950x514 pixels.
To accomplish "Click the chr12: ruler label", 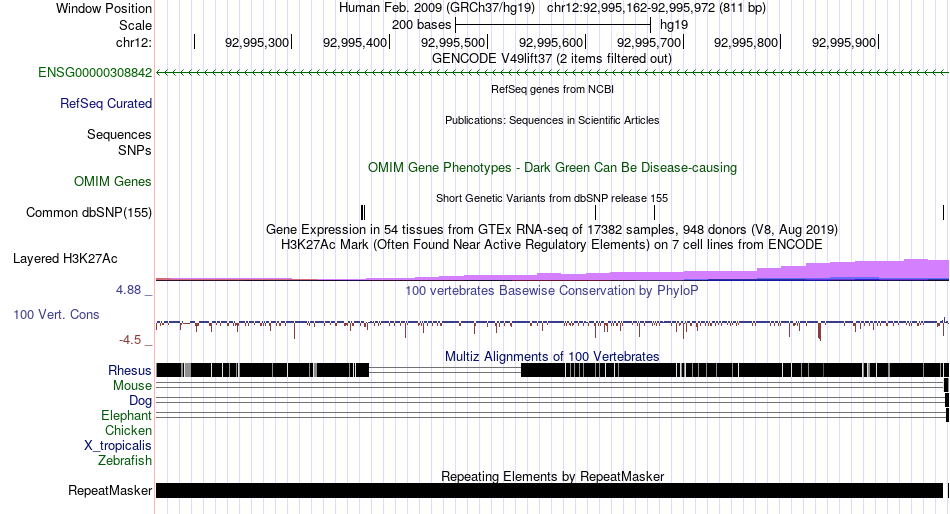I will pos(134,42).
